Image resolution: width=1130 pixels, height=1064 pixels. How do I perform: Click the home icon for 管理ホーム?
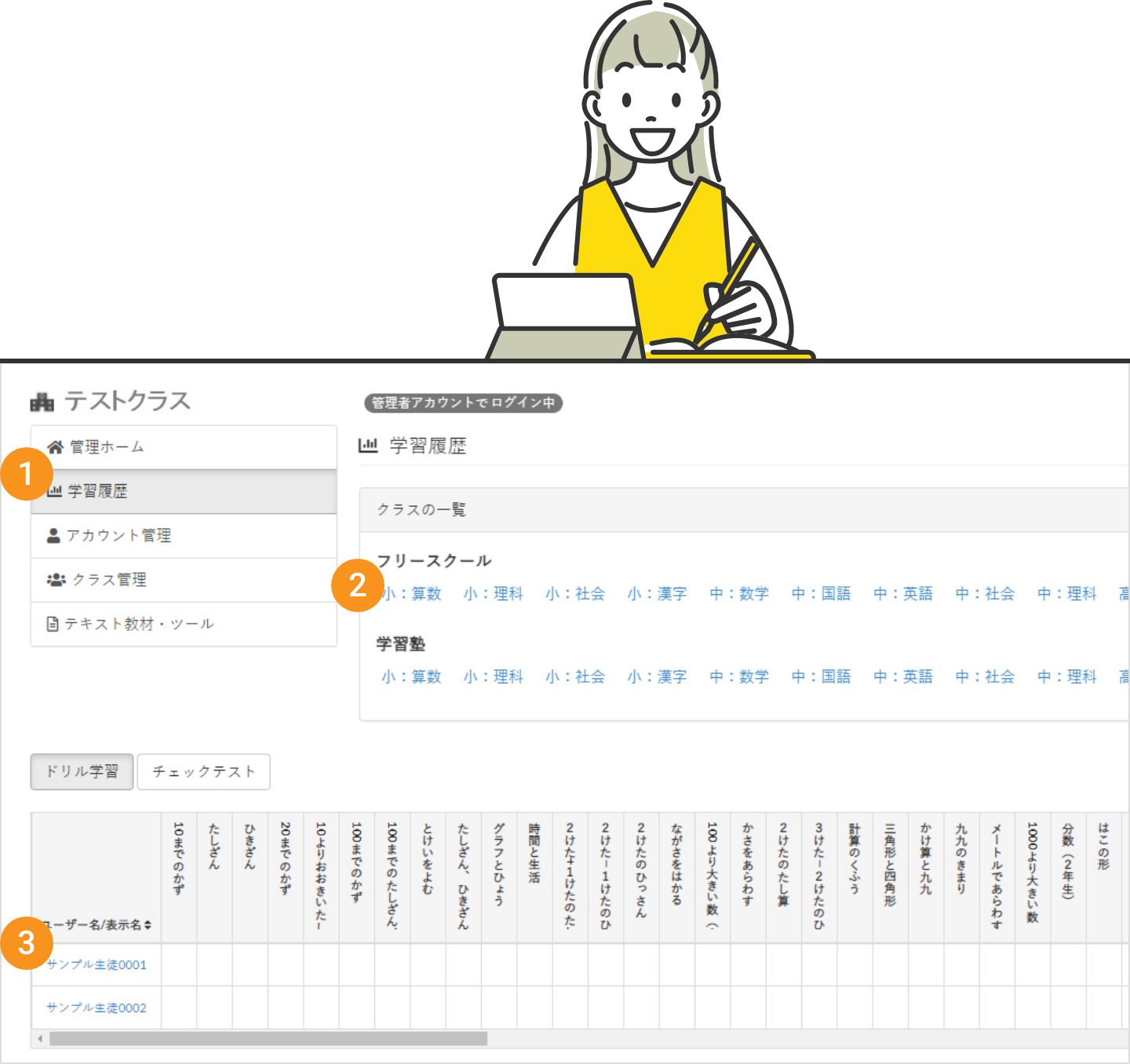point(55,447)
